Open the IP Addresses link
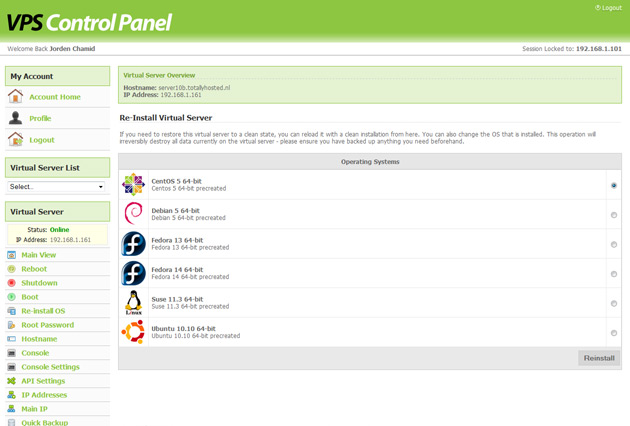Image resolution: width=630 pixels, height=426 pixels. click(44, 395)
